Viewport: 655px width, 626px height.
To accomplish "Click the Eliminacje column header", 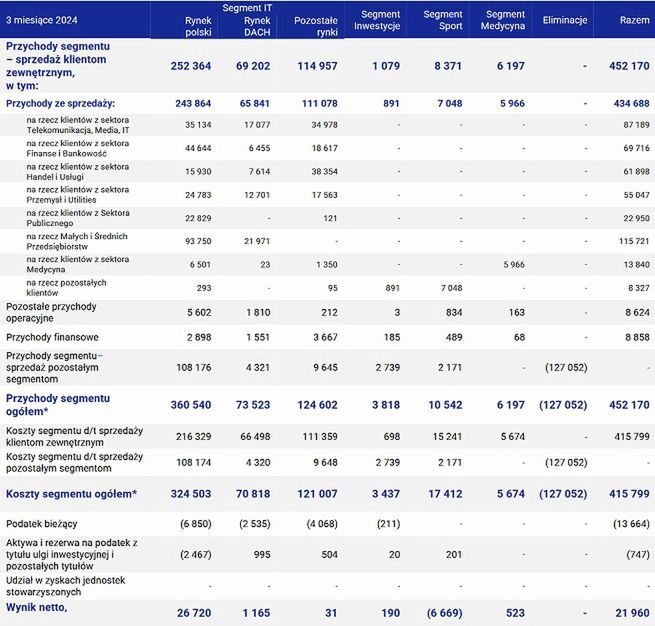I will [565, 20].
